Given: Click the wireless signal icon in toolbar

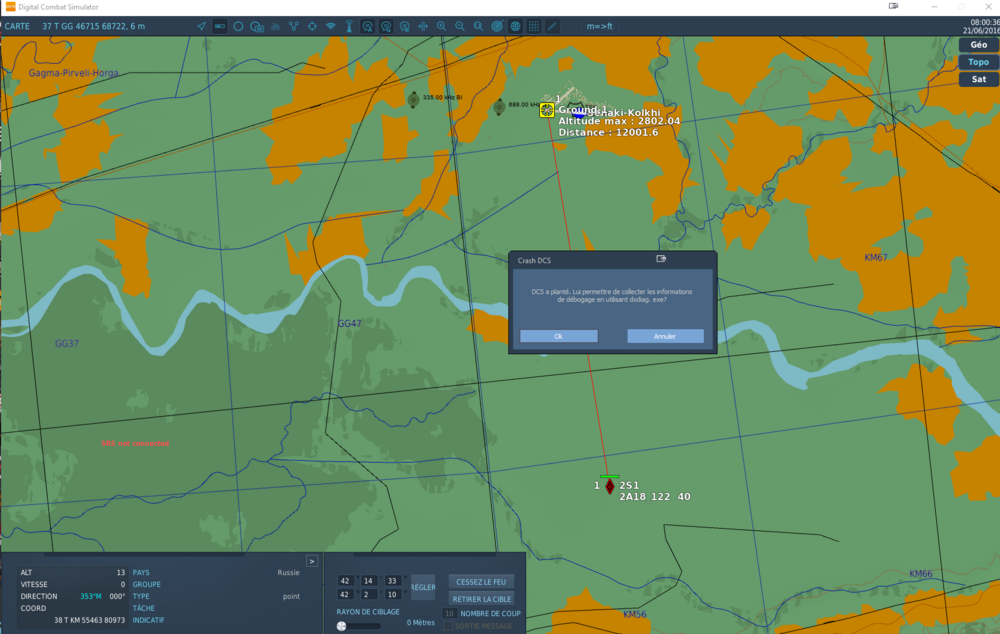Looking at the screenshot, I should tap(330, 26).
